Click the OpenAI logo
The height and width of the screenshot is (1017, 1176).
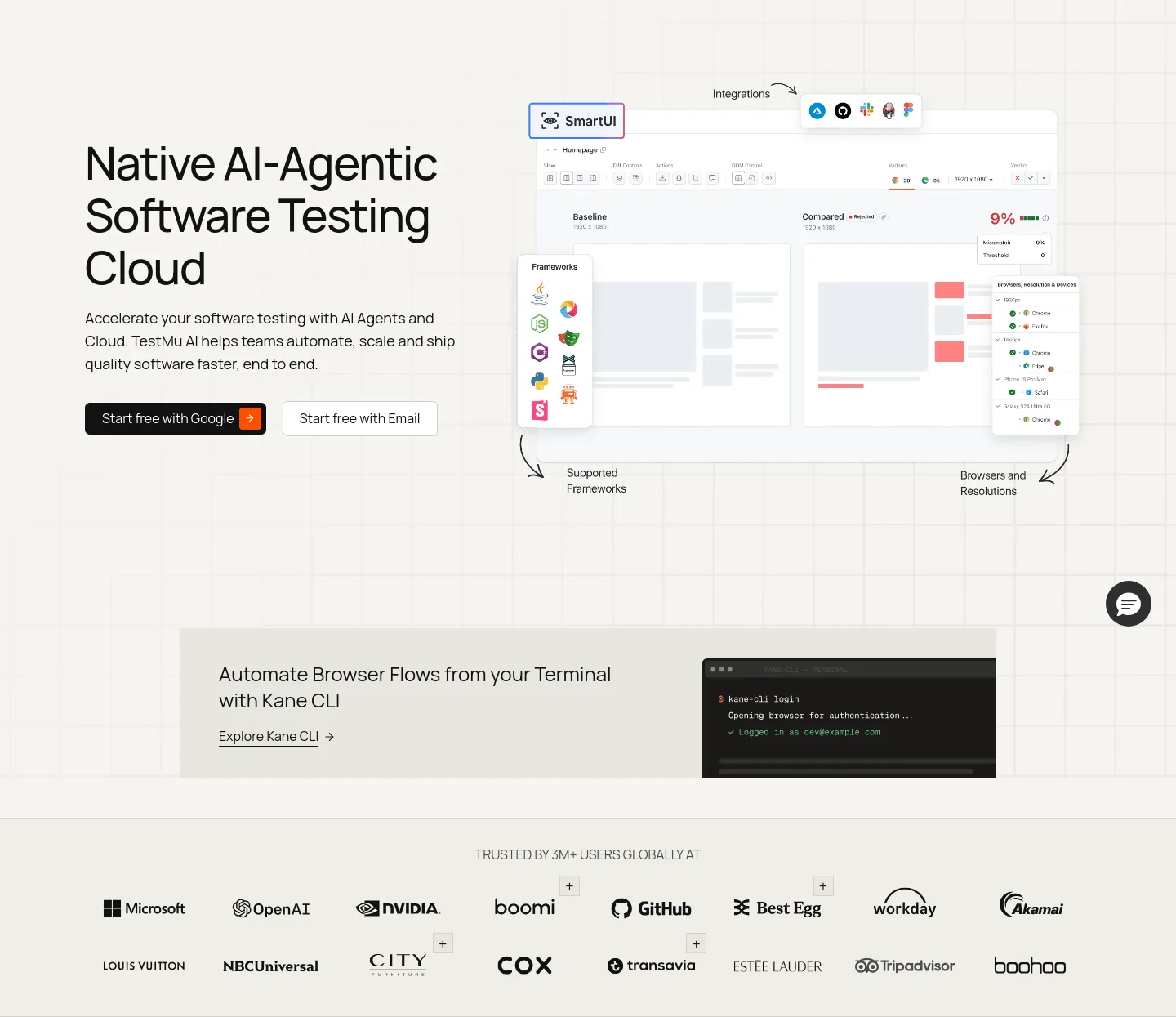[271, 908]
